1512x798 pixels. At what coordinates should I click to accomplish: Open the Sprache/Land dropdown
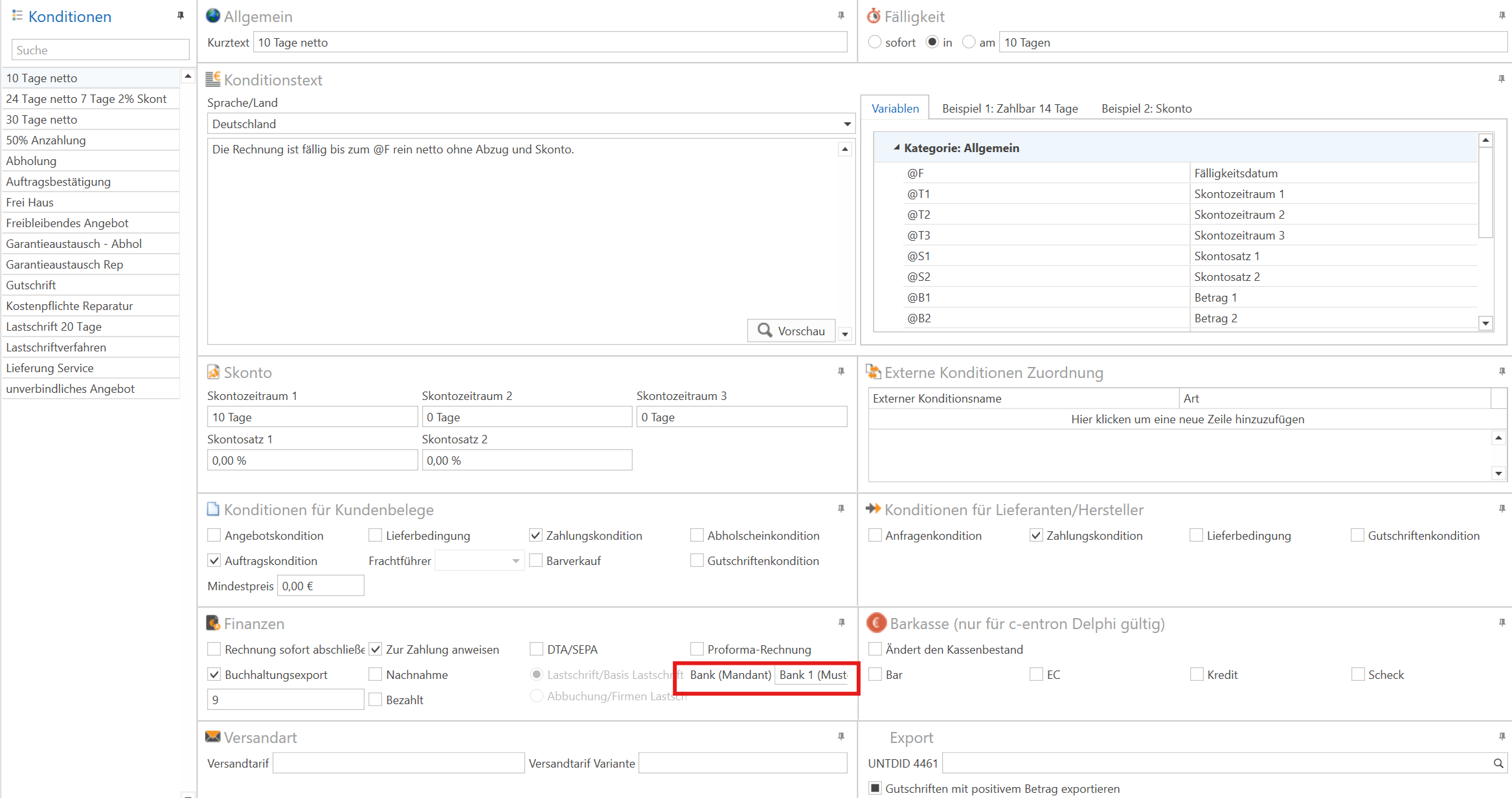click(847, 124)
